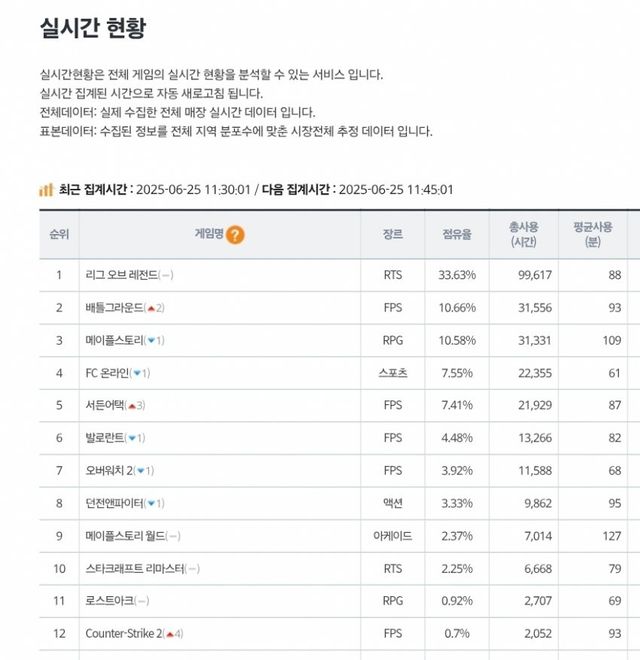Click the bar chart icon beside 최근 집계시간
The image size is (640, 660).
(x=46, y=189)
